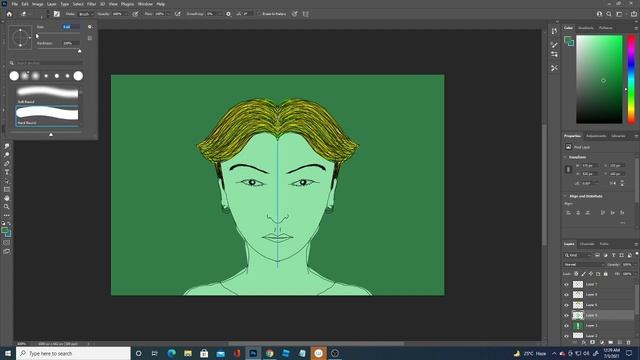Switch to the Libraries tab
Viewport: 640px width, 360px height.
[618, 136]
